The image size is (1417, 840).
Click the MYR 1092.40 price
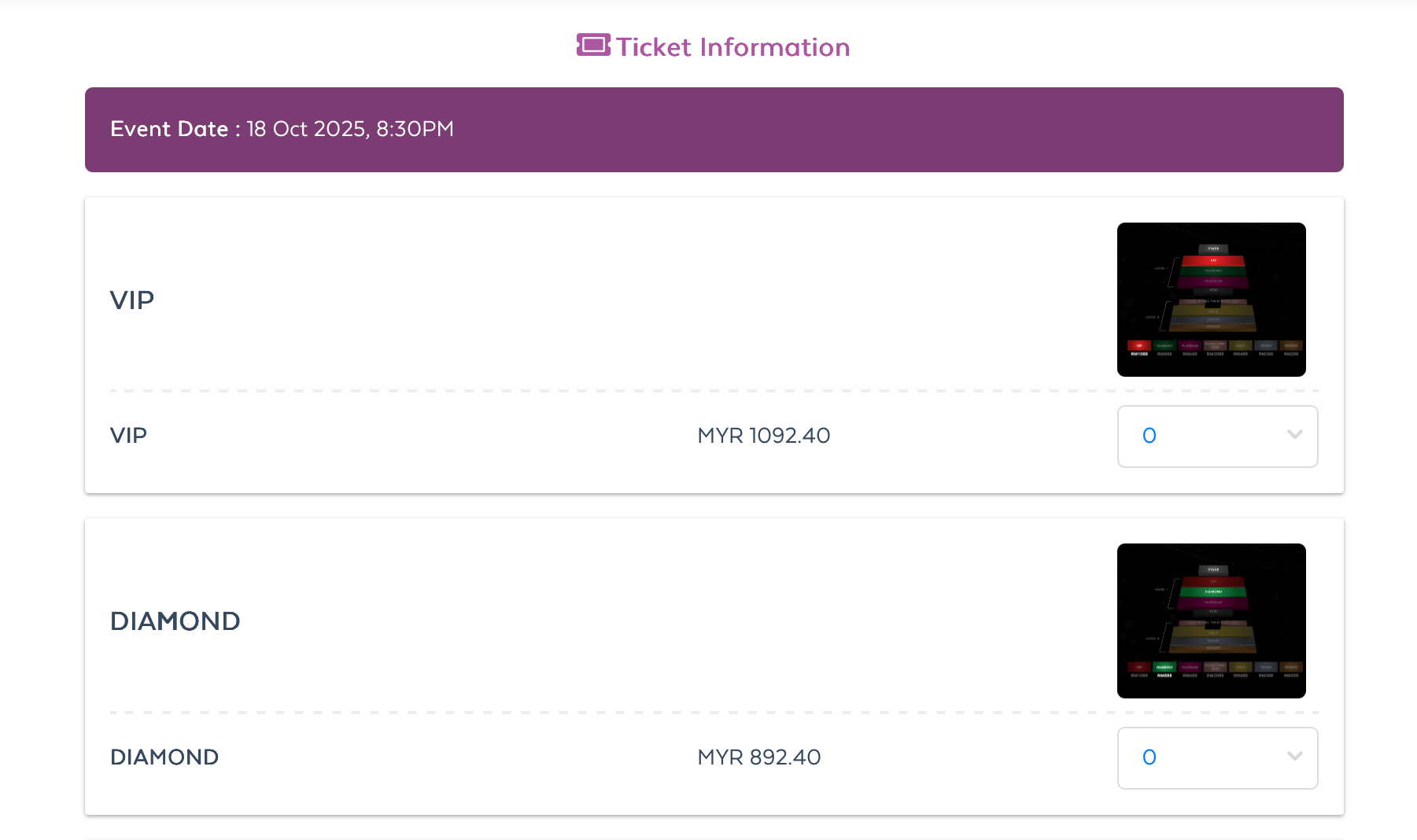point(764,436)
